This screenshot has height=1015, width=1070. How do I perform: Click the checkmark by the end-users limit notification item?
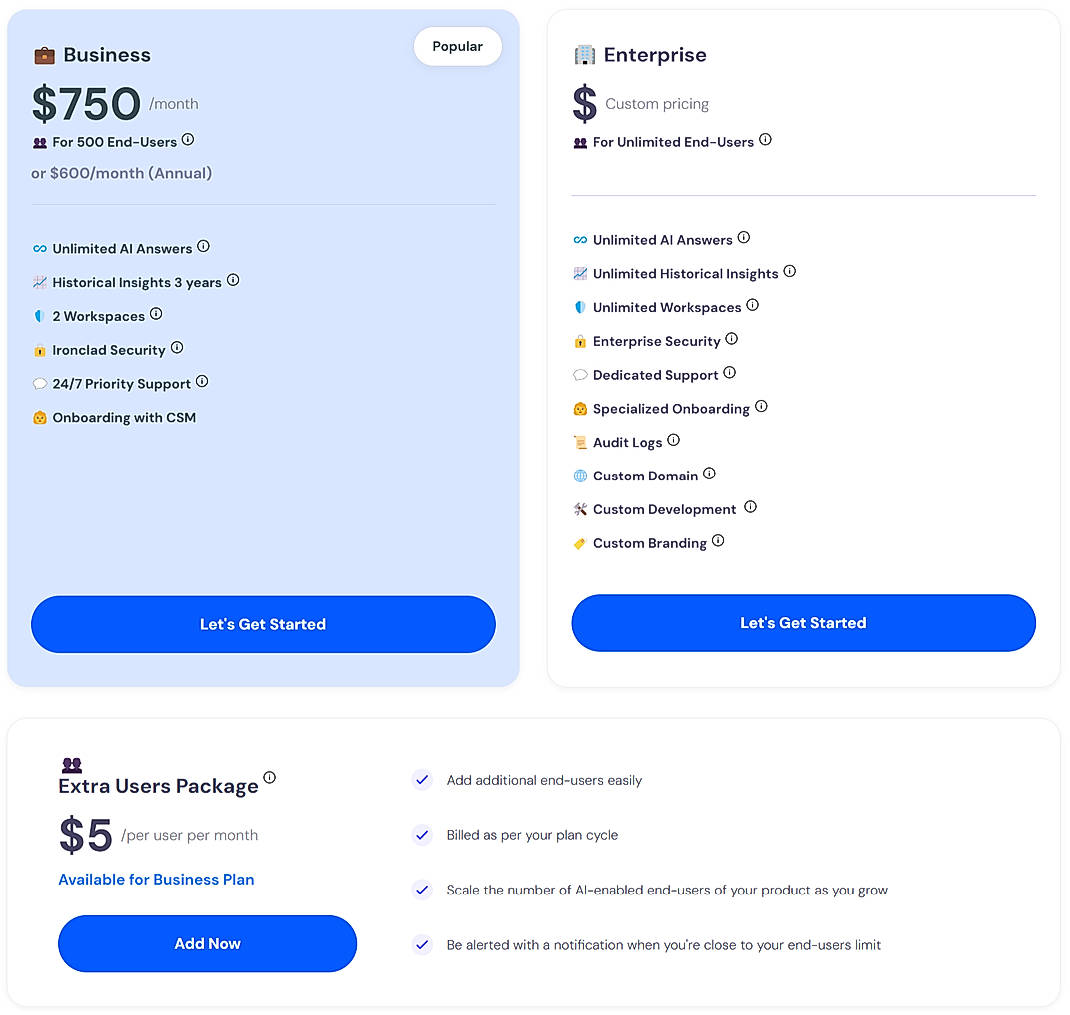pos(422,945)
